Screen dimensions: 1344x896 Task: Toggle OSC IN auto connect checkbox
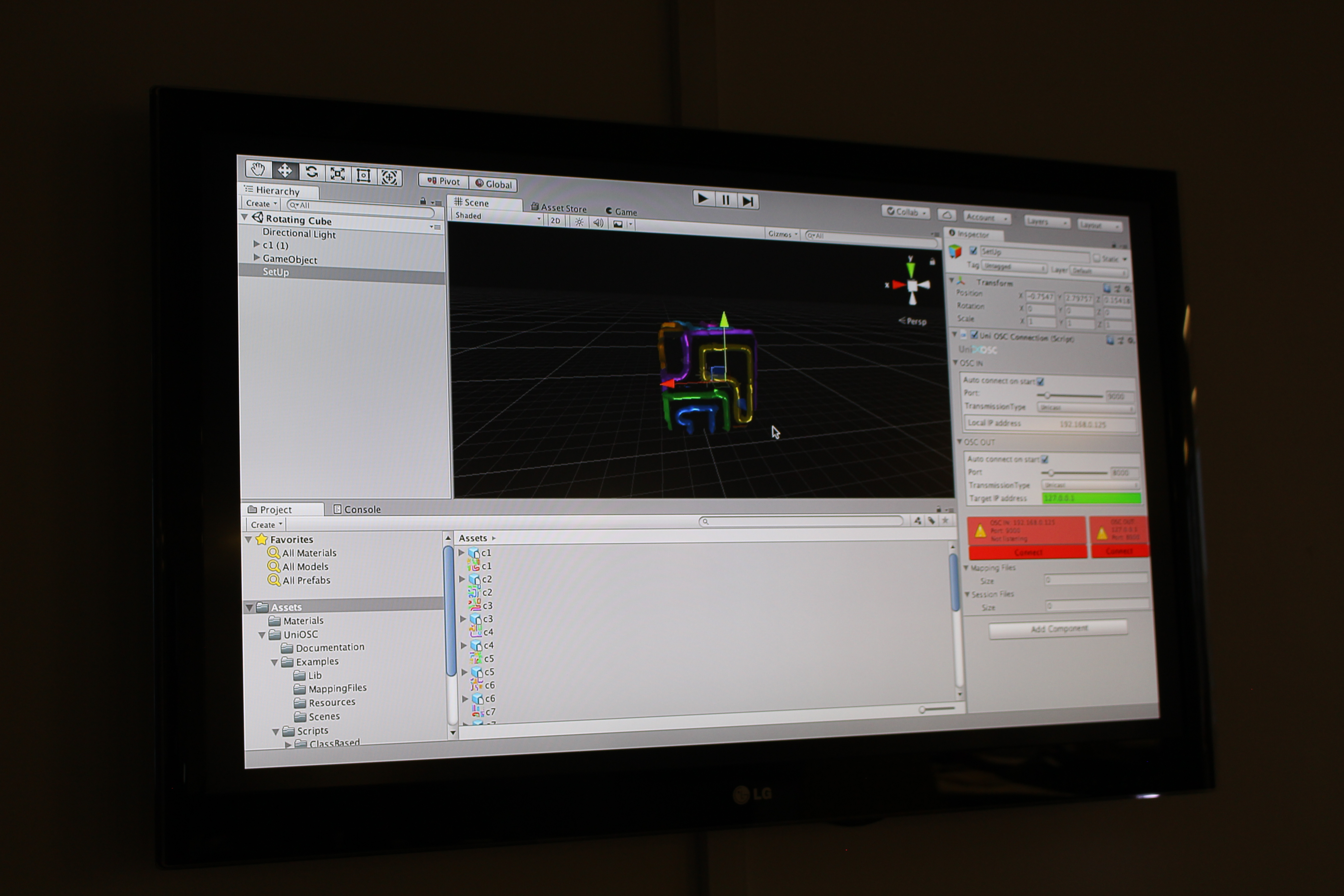tap(1041, 382)
